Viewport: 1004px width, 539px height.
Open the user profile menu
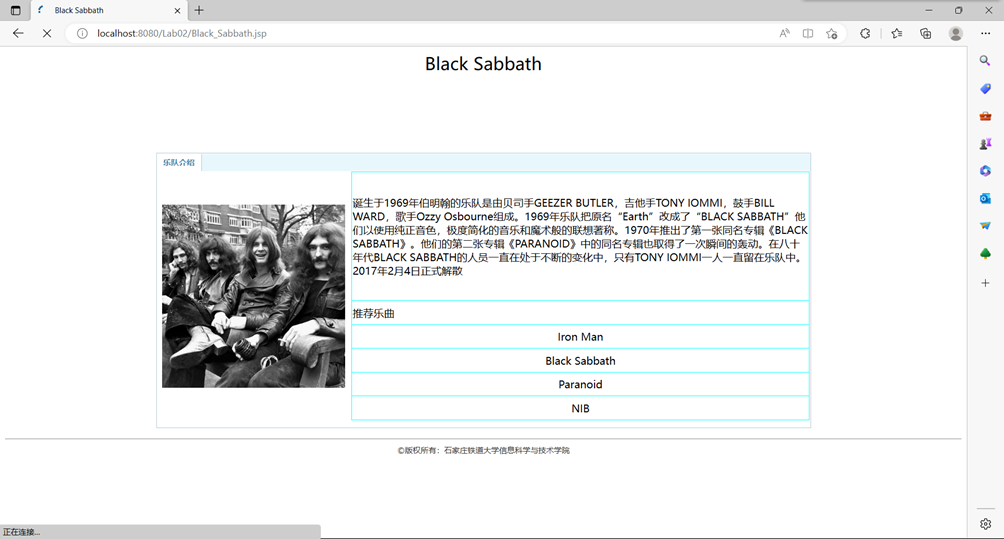[955, 33]
